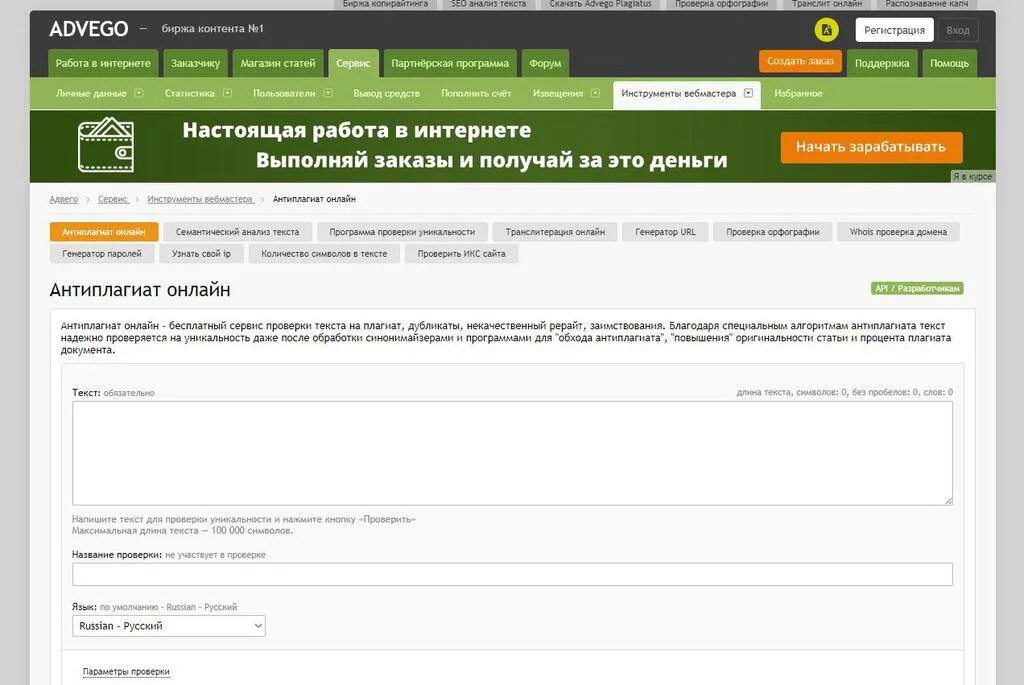
Task: Open the Работа в интернете tab
Action: point(103,63)
